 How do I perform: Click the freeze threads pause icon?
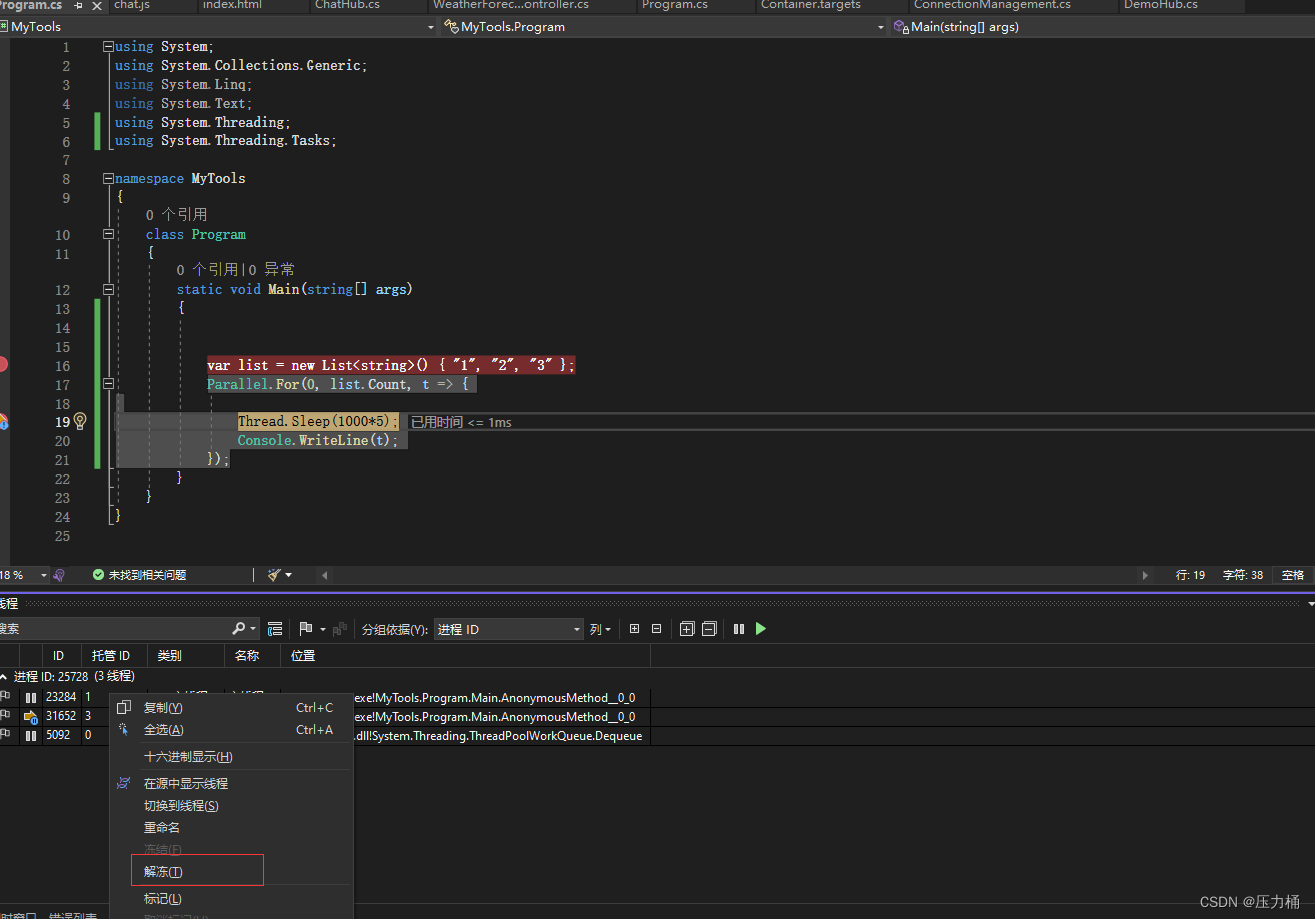point(739,629)
